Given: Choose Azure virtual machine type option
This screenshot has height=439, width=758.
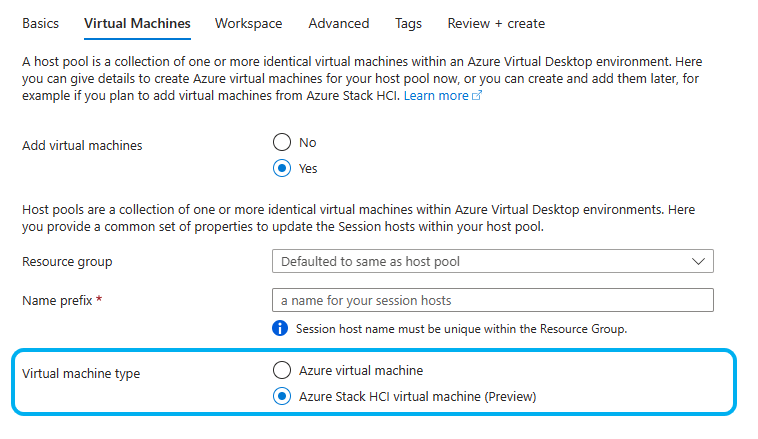Looking at the screenshot, I should coord(282,370).
